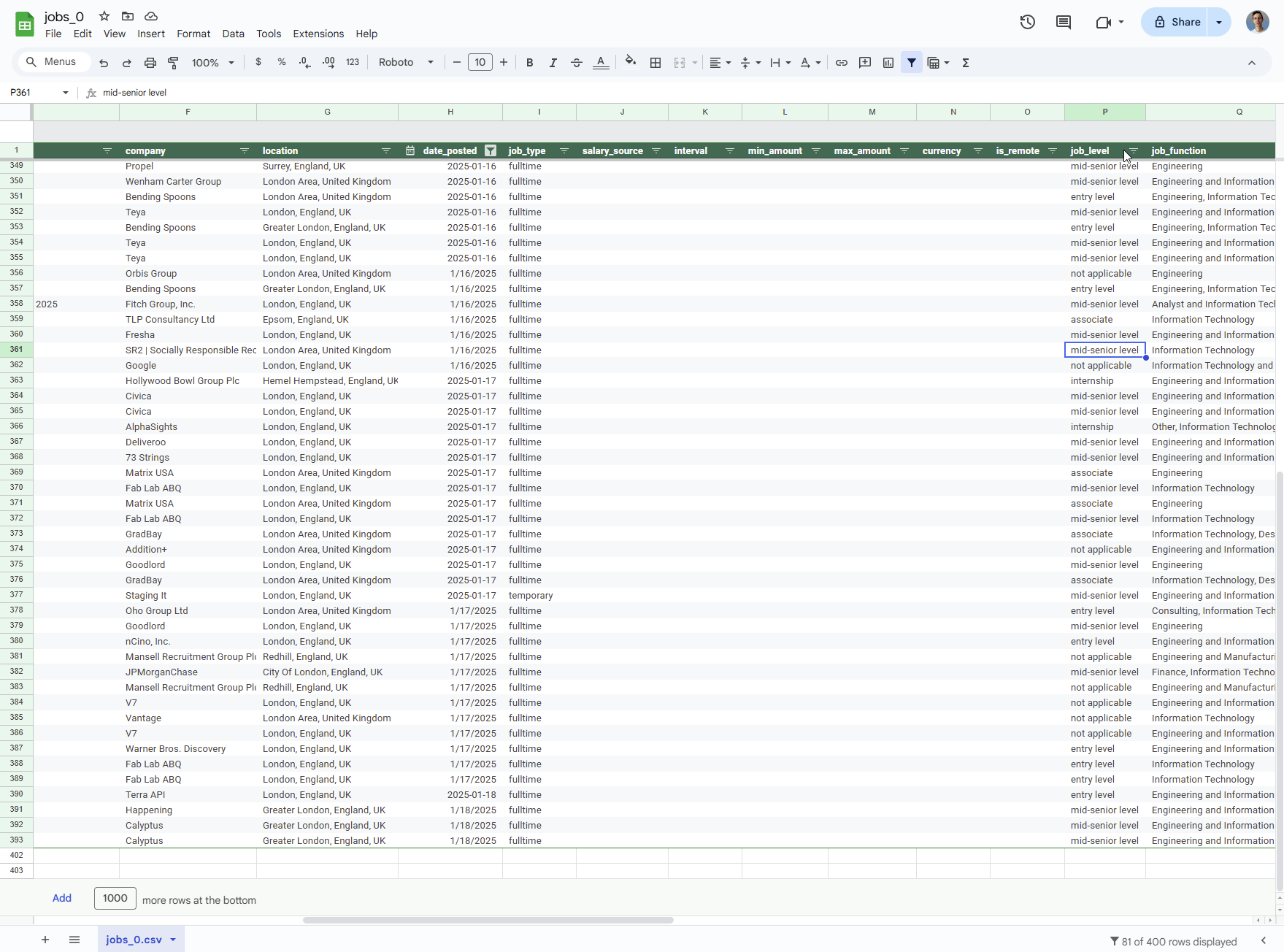Open version history clock icon
Viewport: 1284px width, 952px height.
pos(1027,22)
